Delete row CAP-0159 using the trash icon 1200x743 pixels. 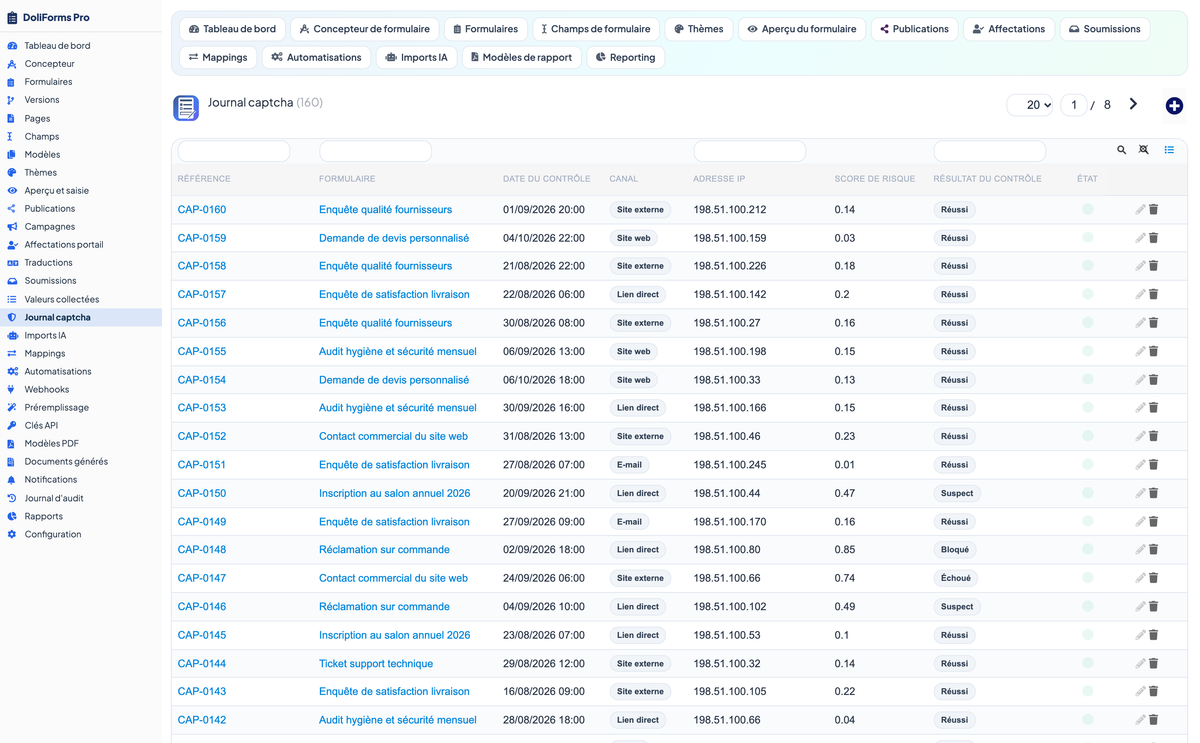[1153, 238]
